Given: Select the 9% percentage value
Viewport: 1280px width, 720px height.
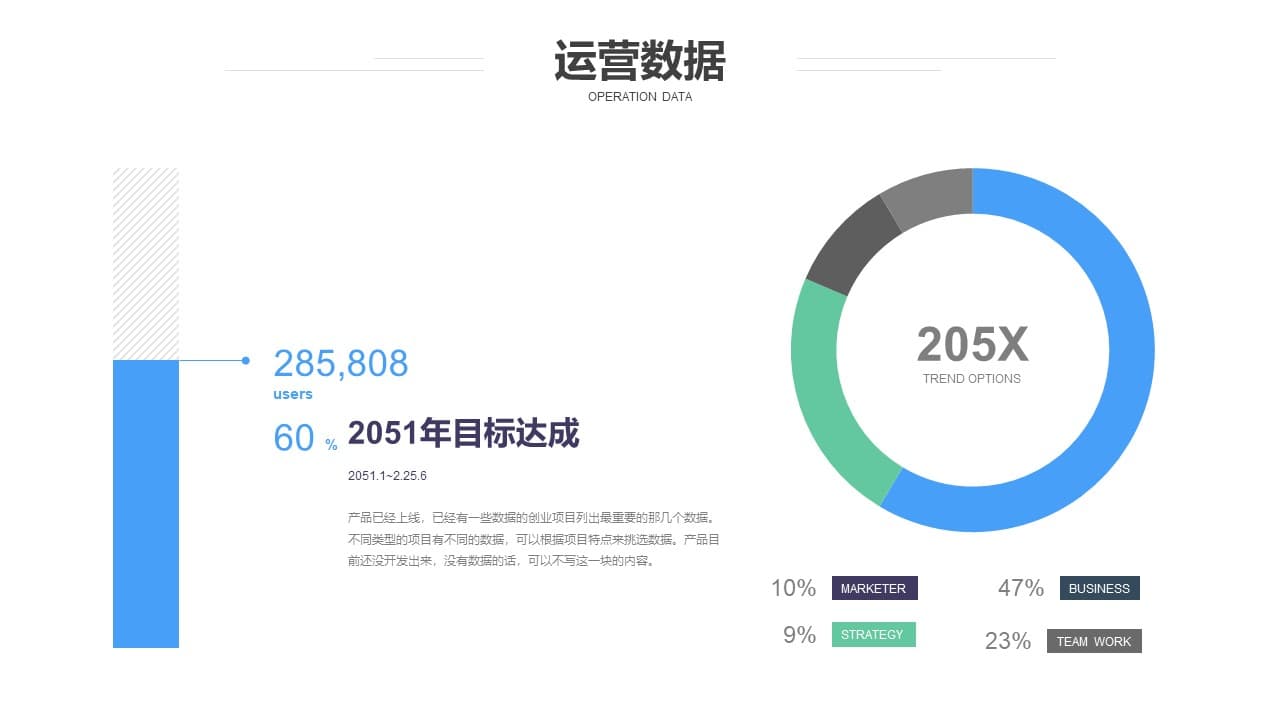Looking at the screenshot, I should point(799,635).
